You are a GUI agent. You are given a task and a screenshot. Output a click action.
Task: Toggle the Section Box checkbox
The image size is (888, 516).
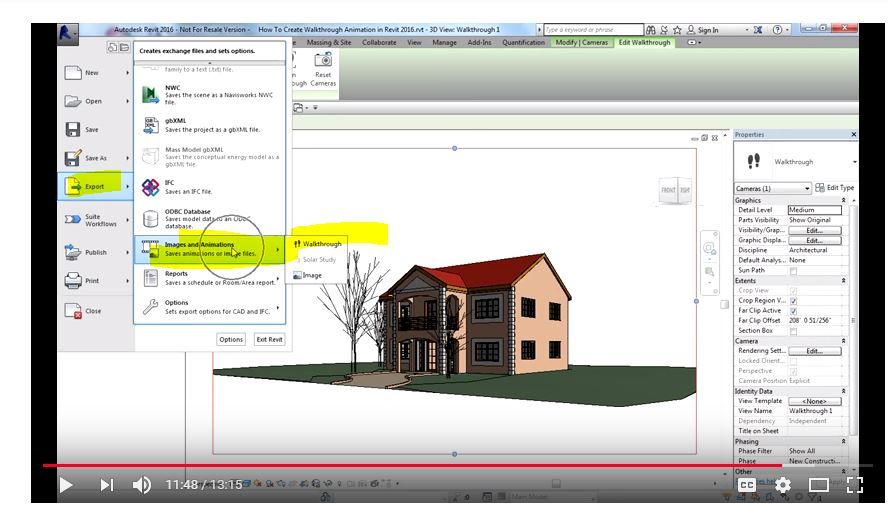pyautogui.click(x=793, y=331)
